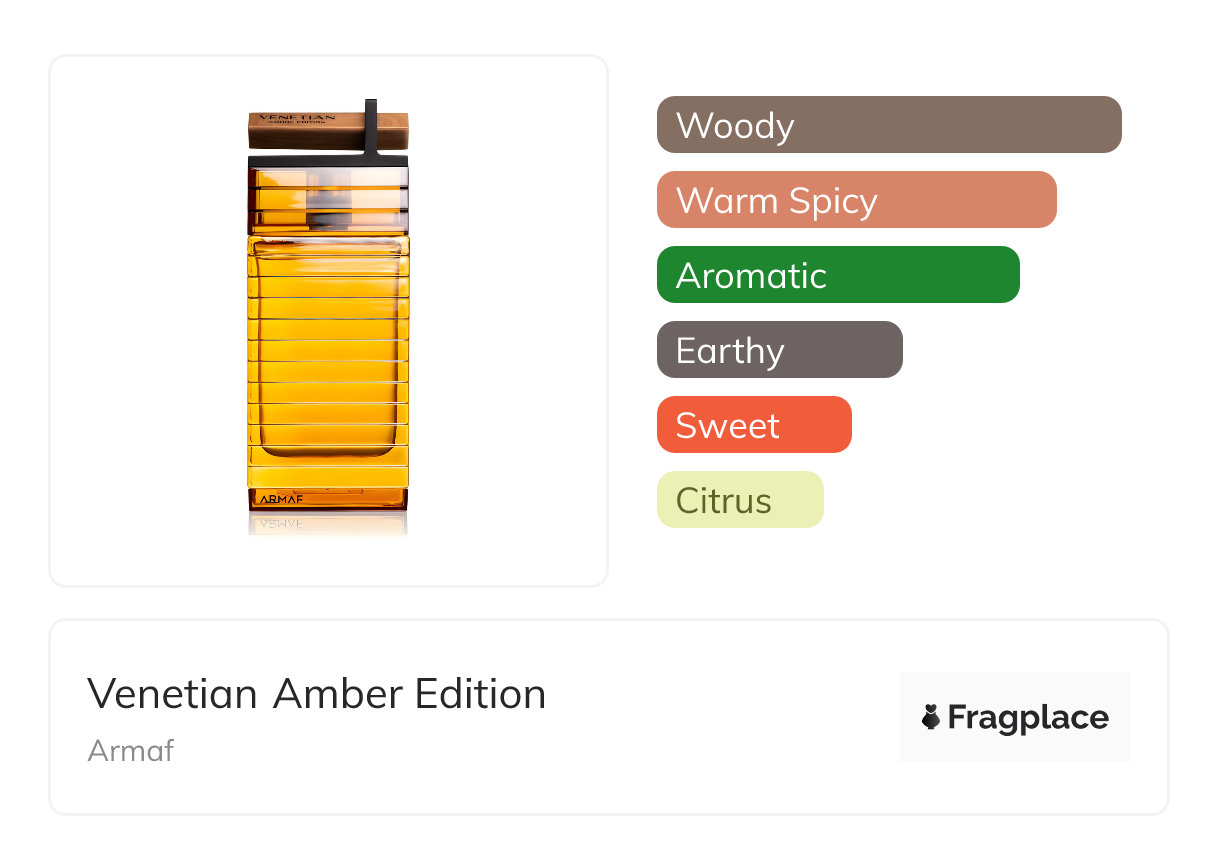Screen dimensions: 1218x864
Task: Select the Woody accord bar
Action: coord(888,125)
